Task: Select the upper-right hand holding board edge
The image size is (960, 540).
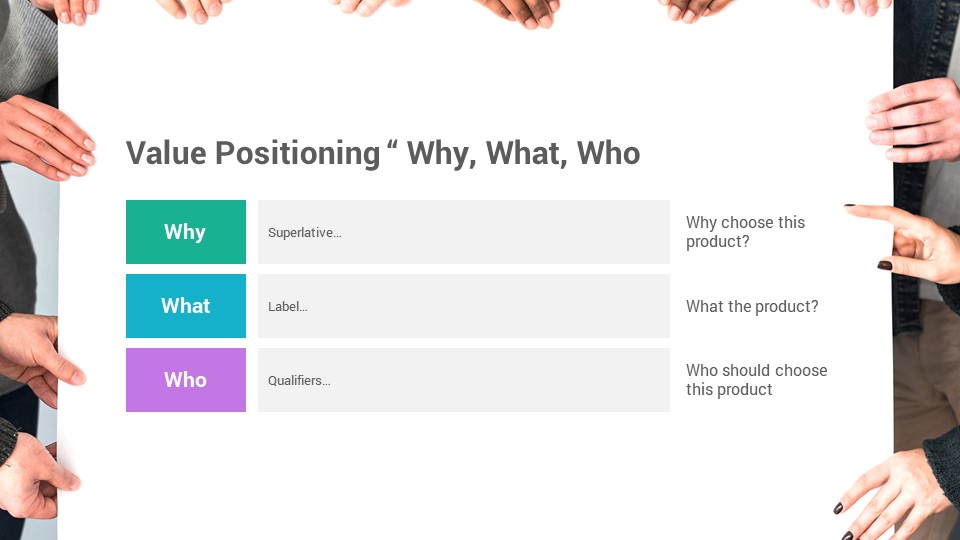Action: [914, 121]
